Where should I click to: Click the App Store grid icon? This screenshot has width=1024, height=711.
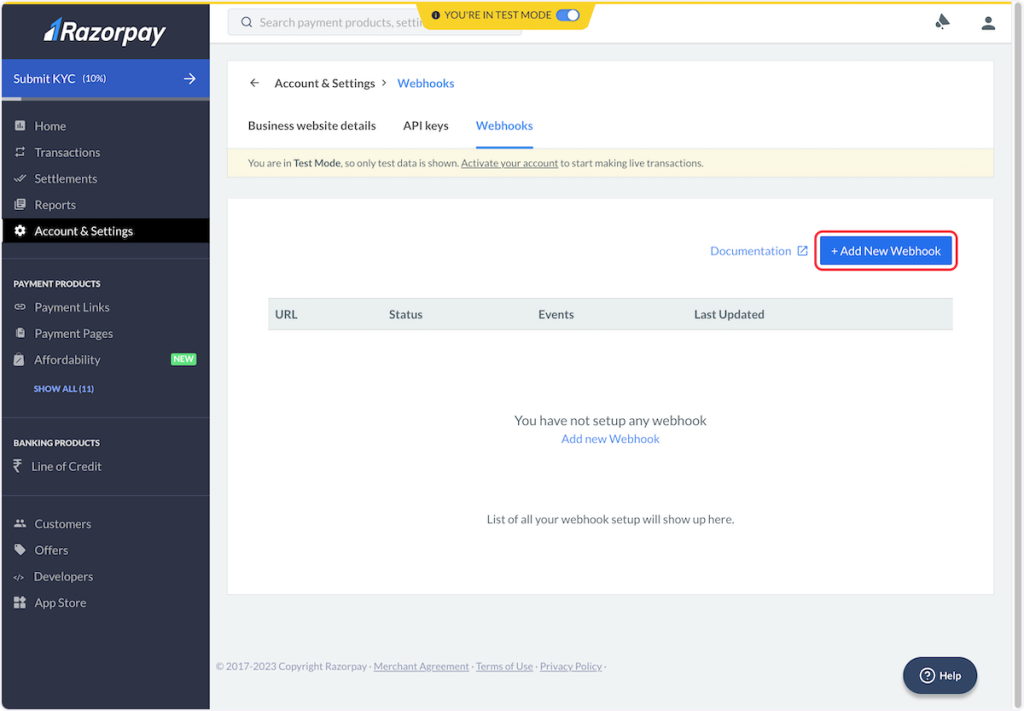[x=20, y=603]
